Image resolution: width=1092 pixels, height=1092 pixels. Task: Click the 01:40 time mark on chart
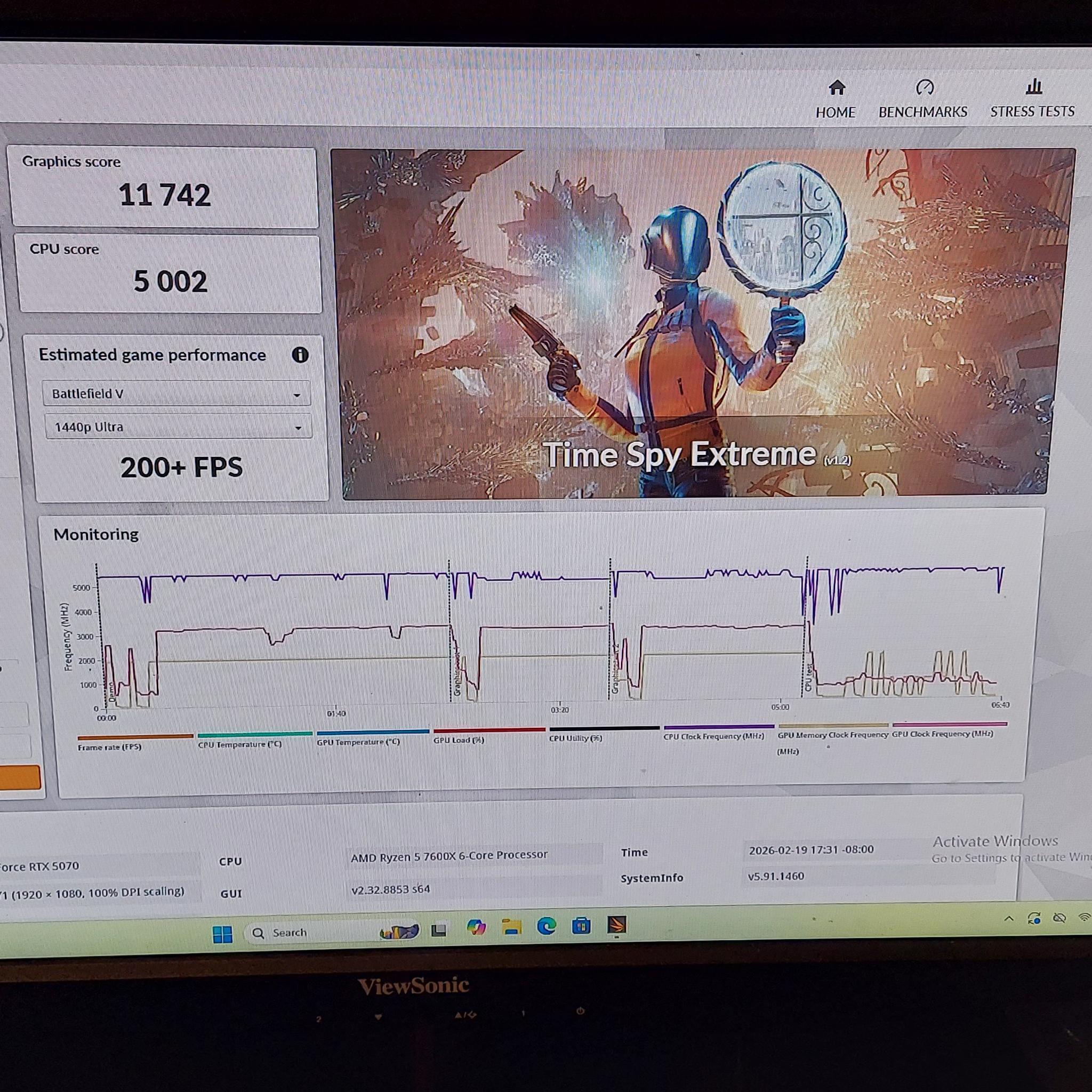click(336, 714)
